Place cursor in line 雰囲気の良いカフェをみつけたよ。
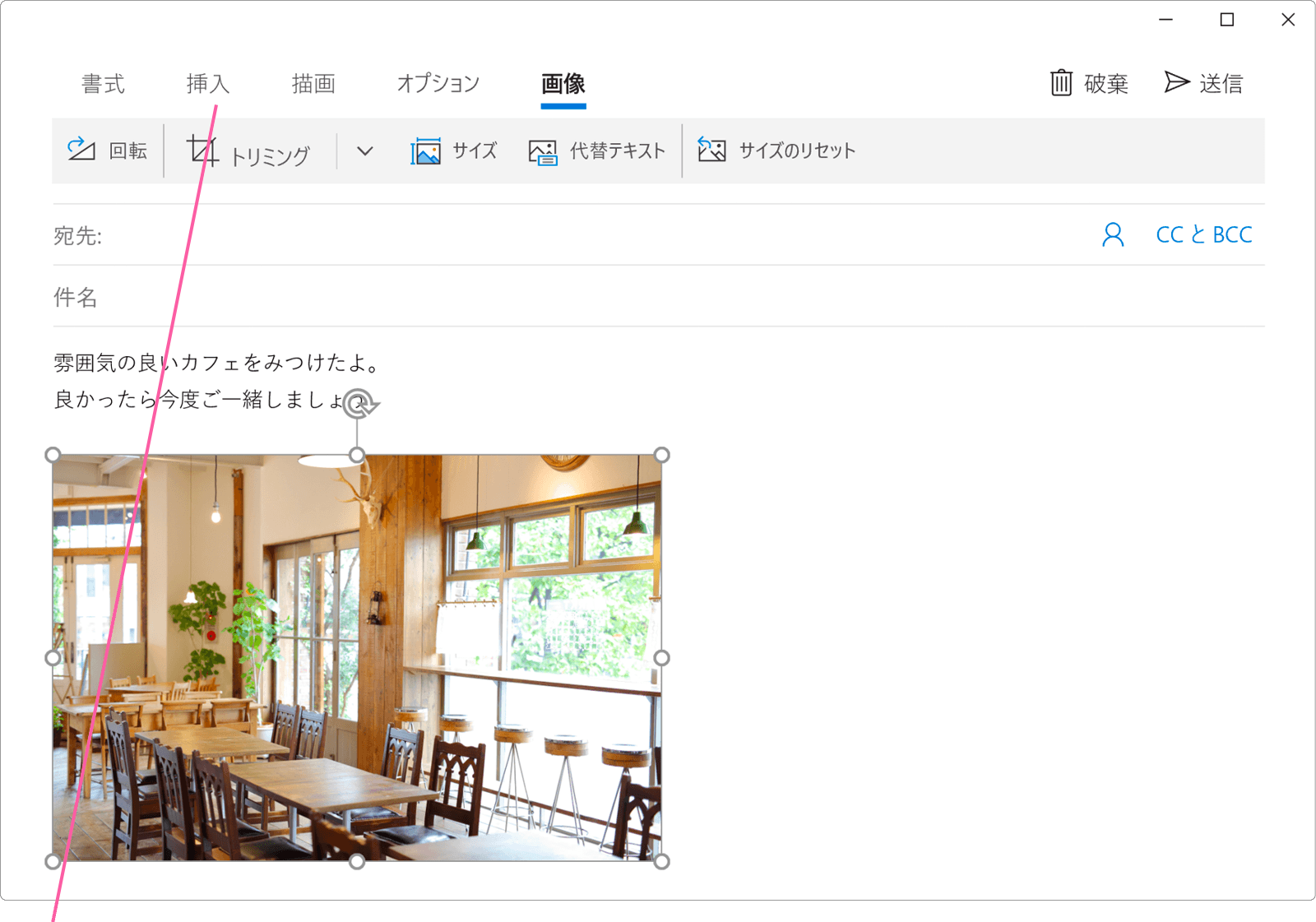The height and width of the screenshot is (922, 1316). (218, 363)
